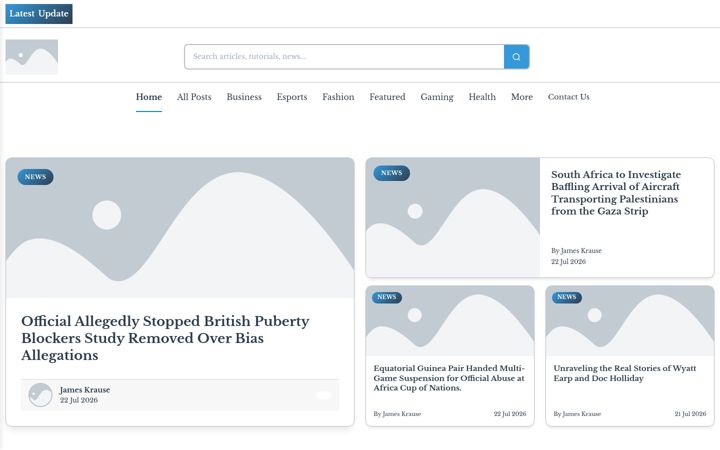
Task: Click the 21 Jul 2026 date on the Wyatt Earp card
Action: pos(690,414)
